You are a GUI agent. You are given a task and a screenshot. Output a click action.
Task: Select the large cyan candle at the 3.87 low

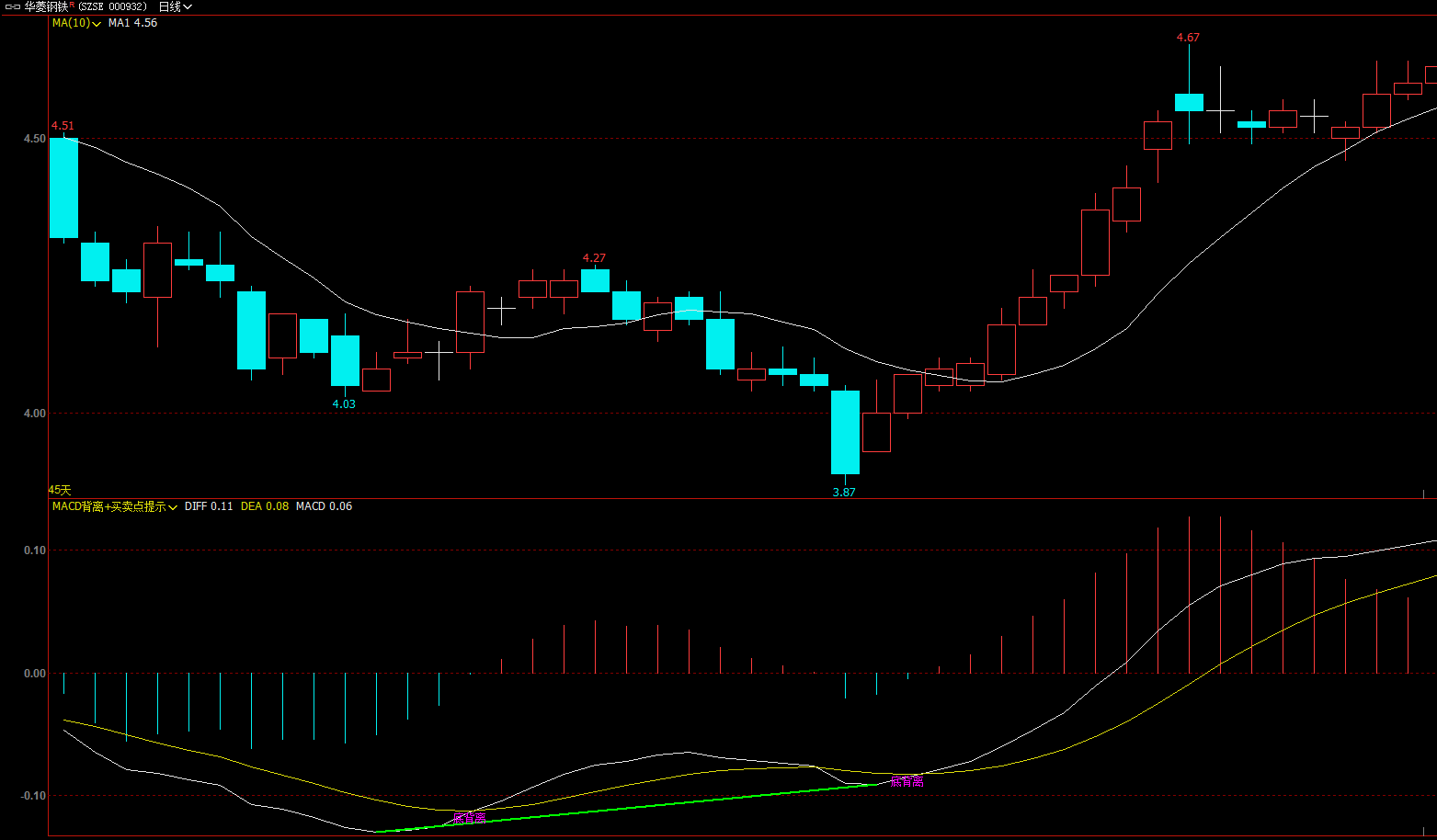point(846,432)
